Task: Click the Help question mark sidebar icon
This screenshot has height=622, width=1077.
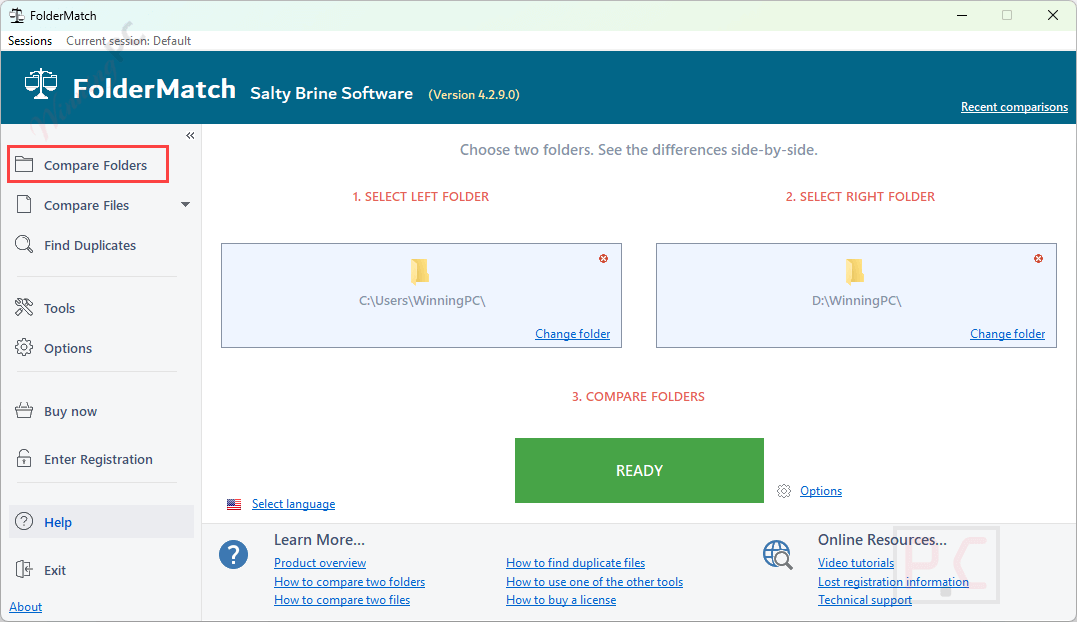Action: [x=24, y=521]
